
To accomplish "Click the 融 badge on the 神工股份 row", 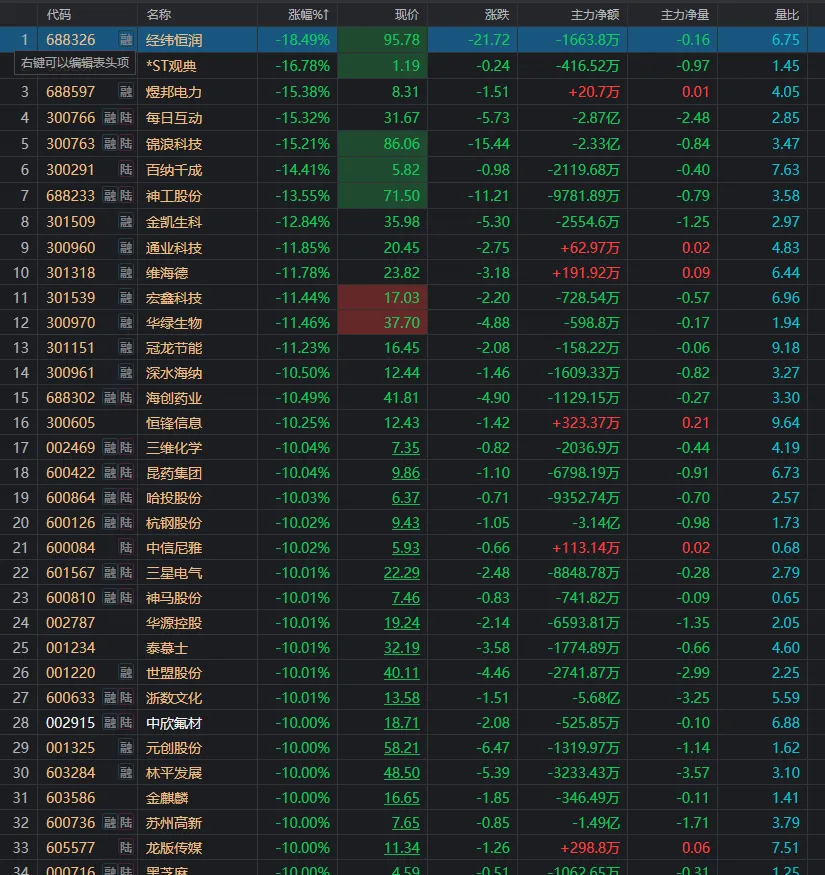I will click(110, 196).
